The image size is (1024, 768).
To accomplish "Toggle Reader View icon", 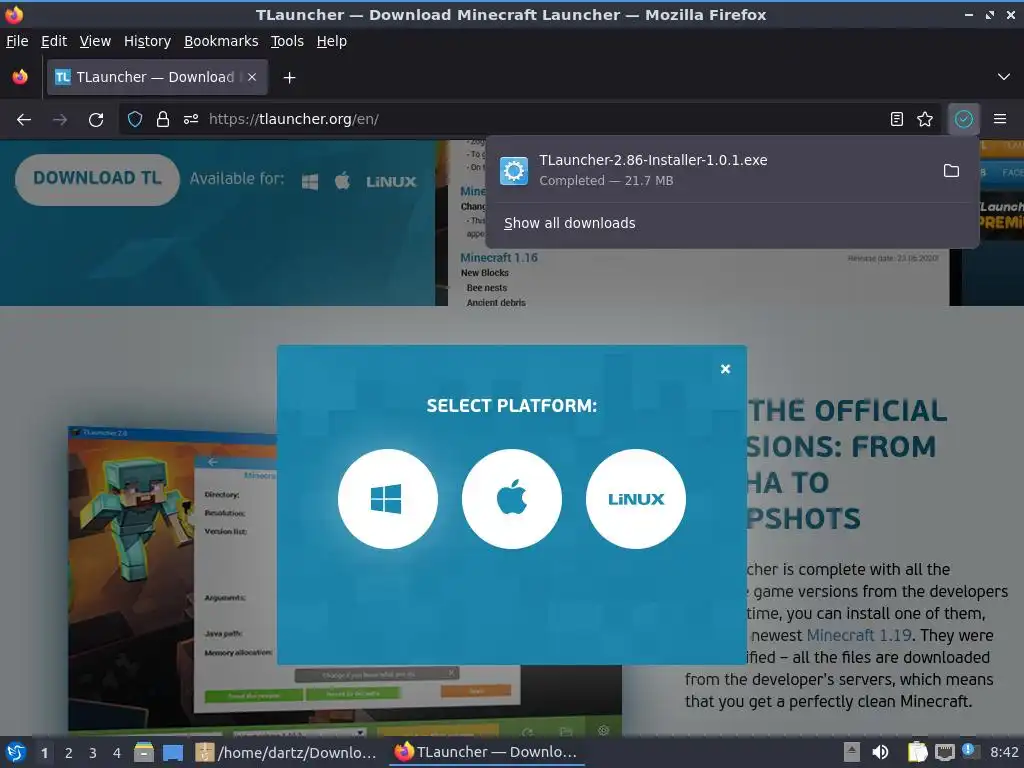I will point(897,120).
